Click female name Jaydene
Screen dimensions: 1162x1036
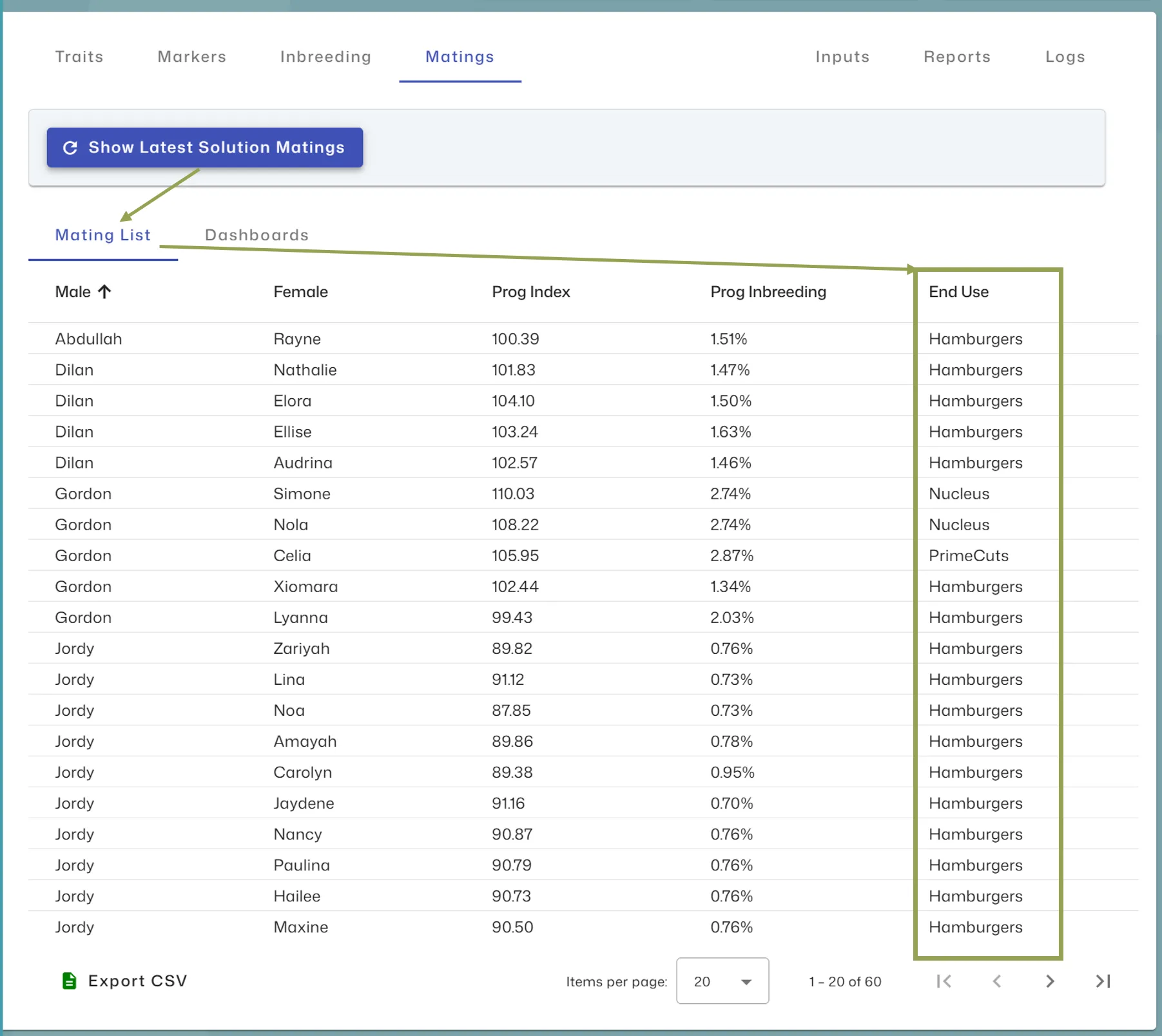coord(304,803)
